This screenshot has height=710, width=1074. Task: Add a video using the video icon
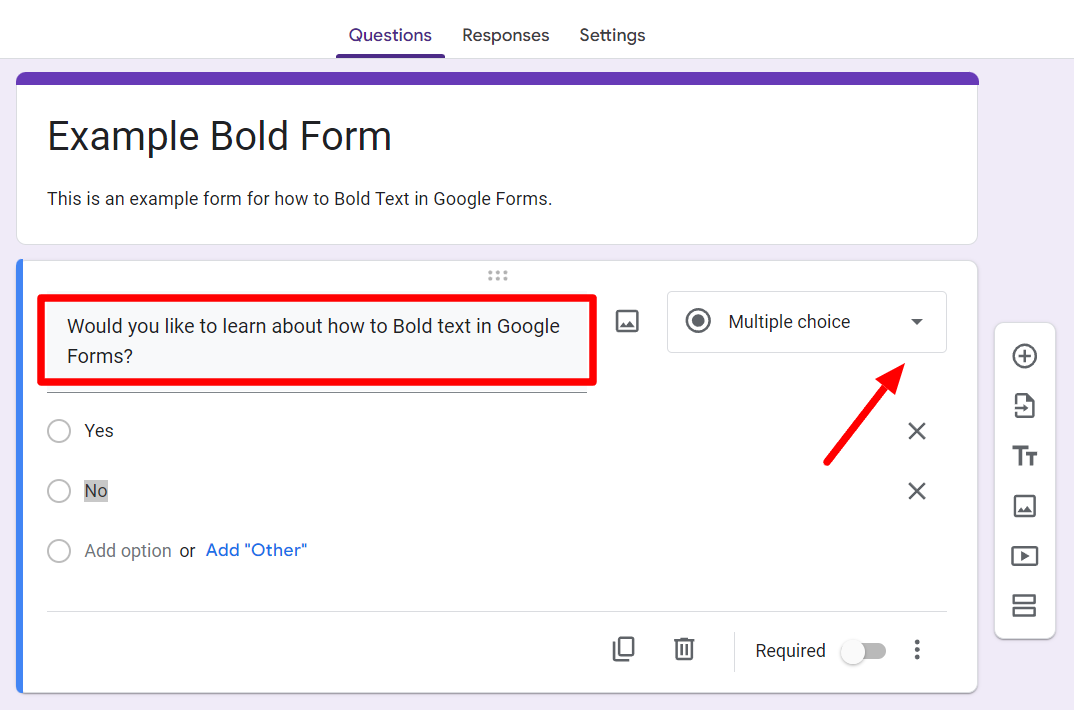1024,556
